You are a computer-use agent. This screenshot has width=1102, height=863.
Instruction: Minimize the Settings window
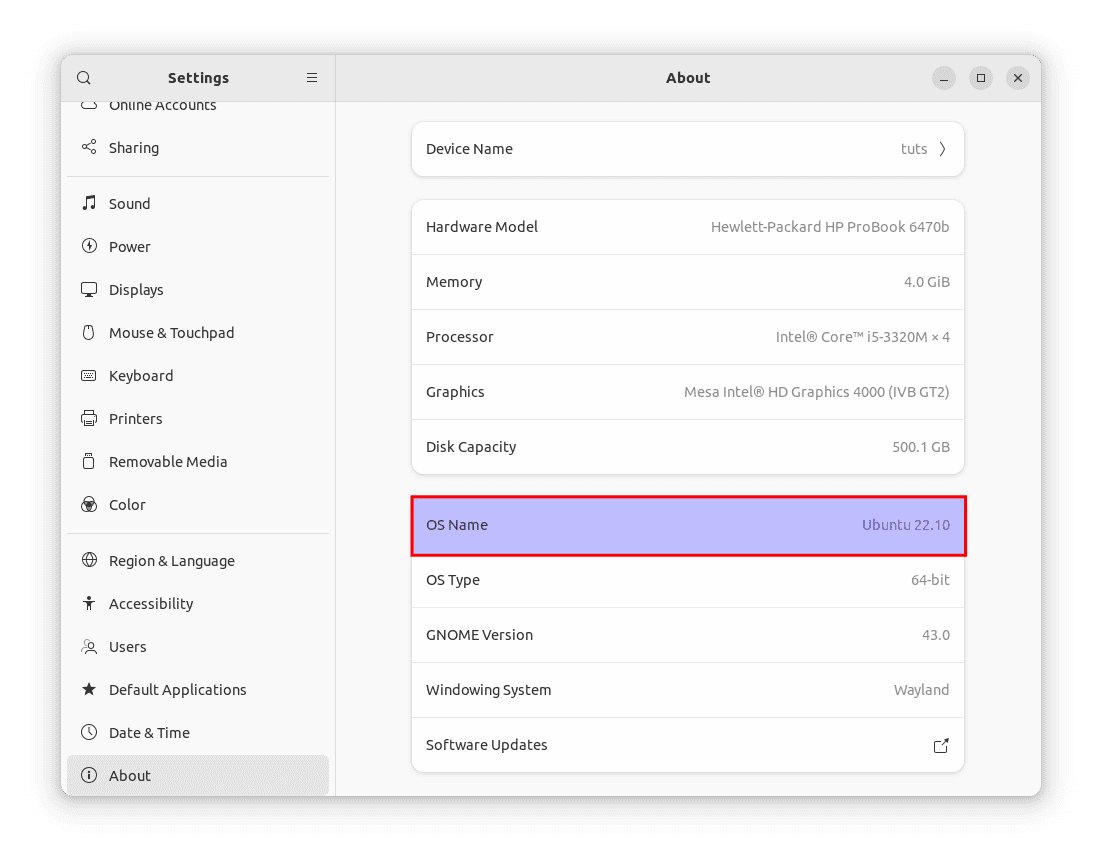944,78
